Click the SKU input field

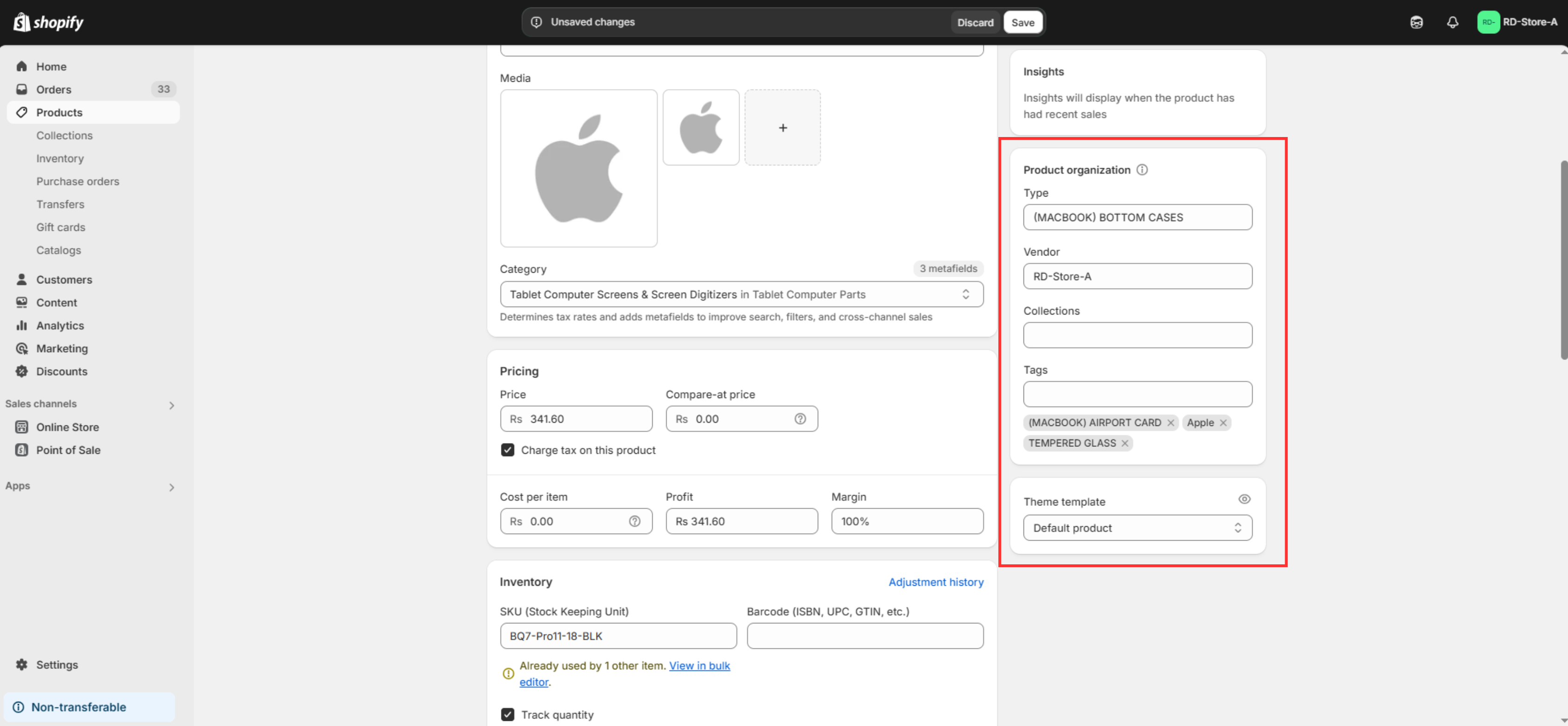tap(618, 636)
